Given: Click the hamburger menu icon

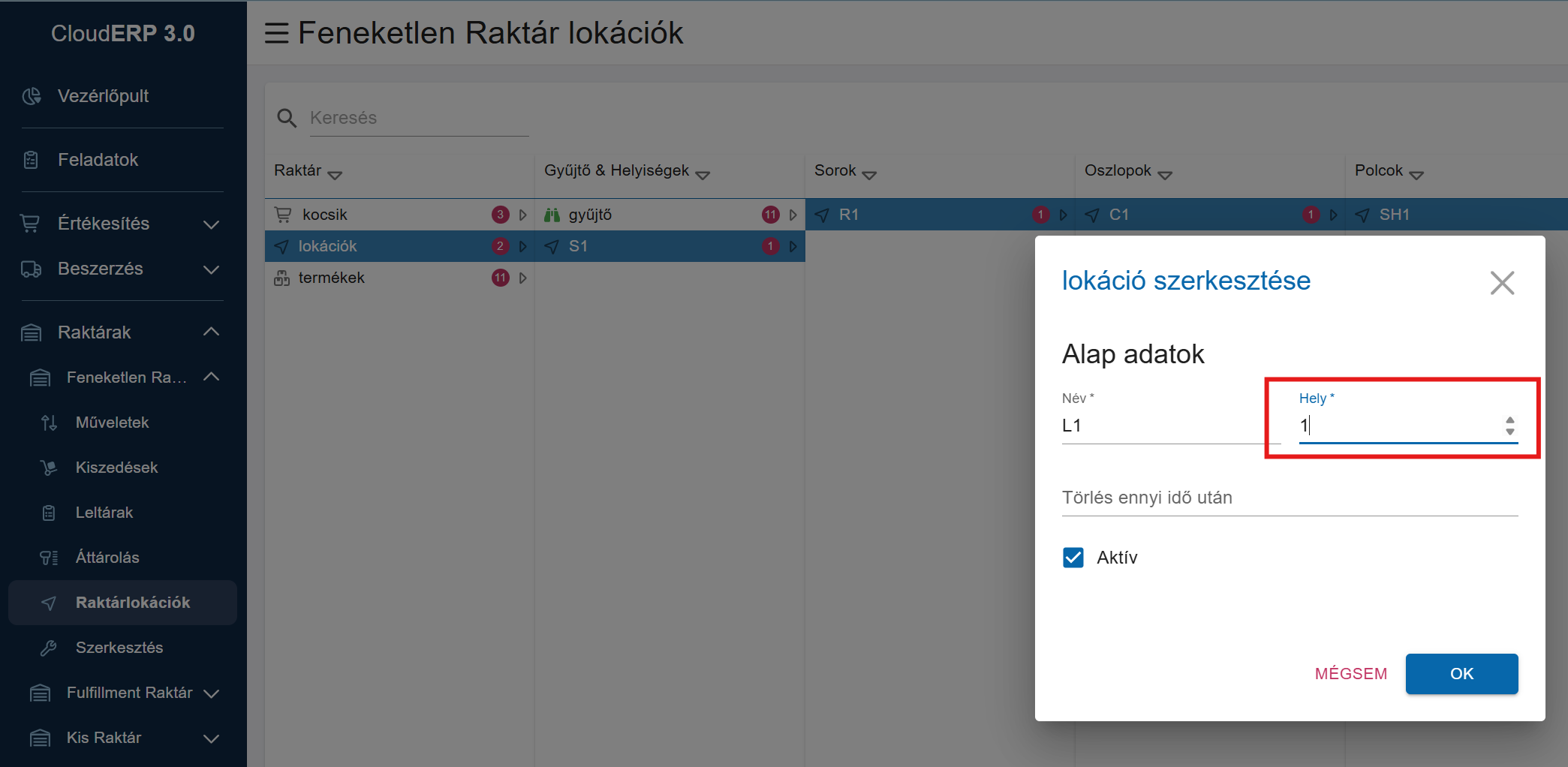Looking at the screenshot, I should [276, 33].
